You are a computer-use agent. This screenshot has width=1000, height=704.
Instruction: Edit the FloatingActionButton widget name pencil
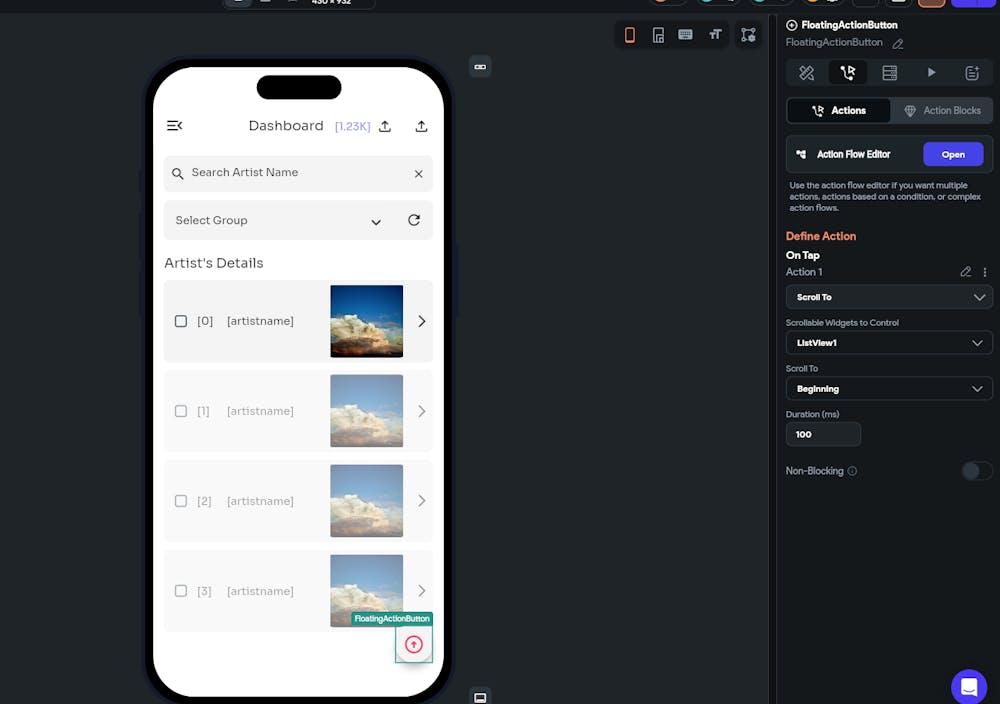coord(898,43)
